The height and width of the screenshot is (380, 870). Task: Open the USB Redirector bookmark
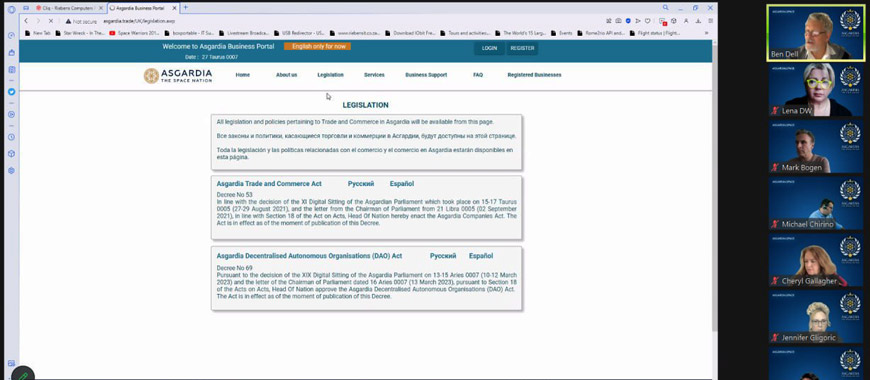(299, 33)
